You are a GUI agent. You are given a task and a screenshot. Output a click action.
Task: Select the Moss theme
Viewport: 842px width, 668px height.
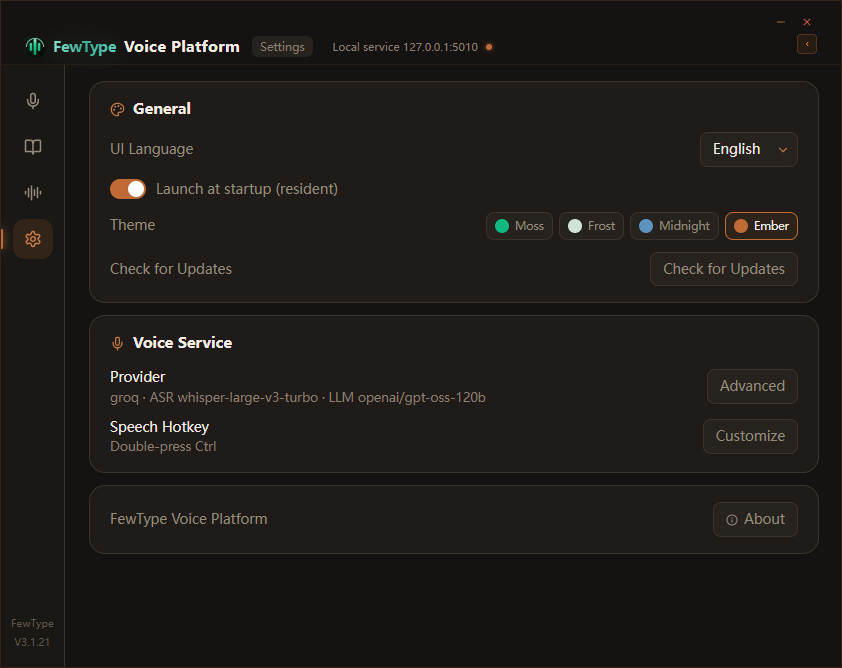(x=519, y=226)
